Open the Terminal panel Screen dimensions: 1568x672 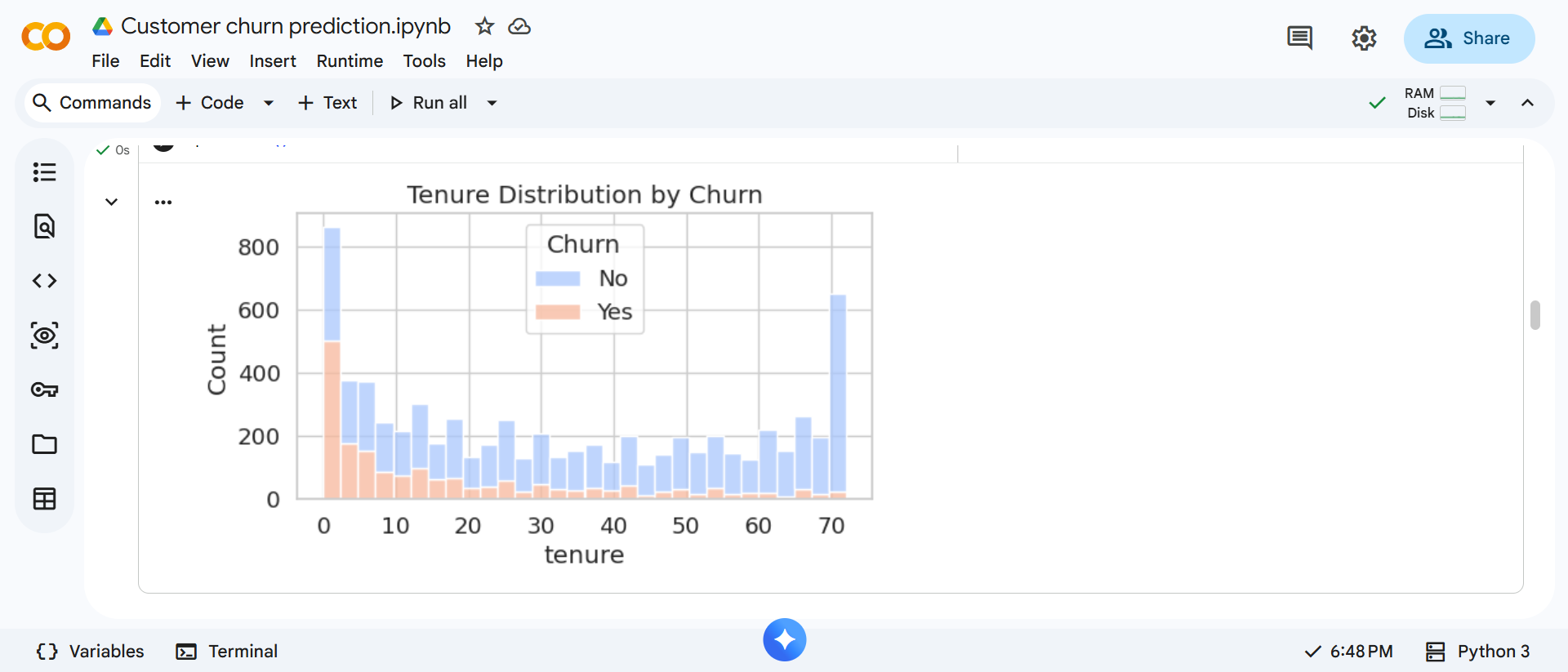[227, 651]
